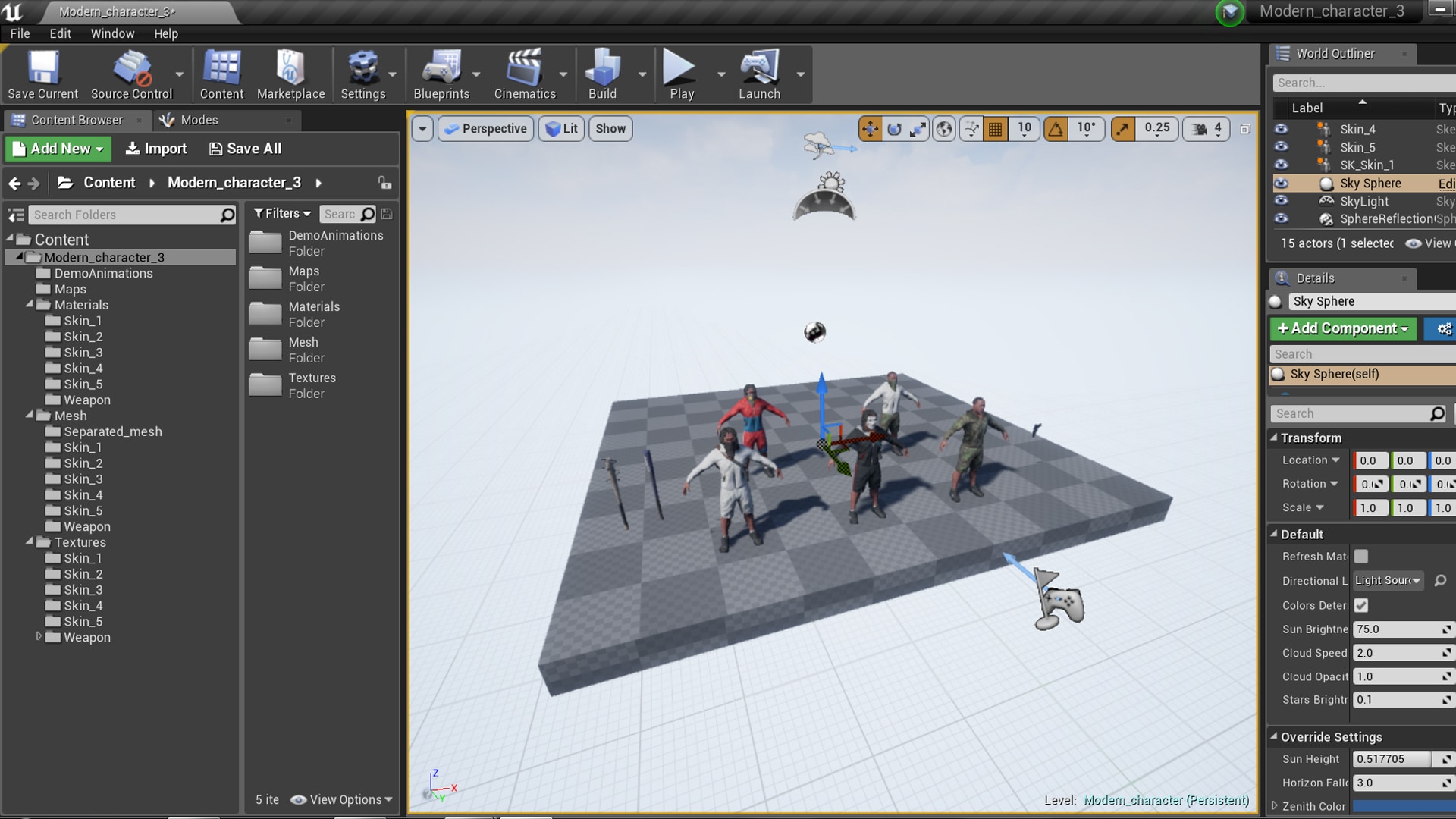Toggle grid snapping icon in the viewport
The width and height of the screenshot is (1456, 819).
(995, 129)
